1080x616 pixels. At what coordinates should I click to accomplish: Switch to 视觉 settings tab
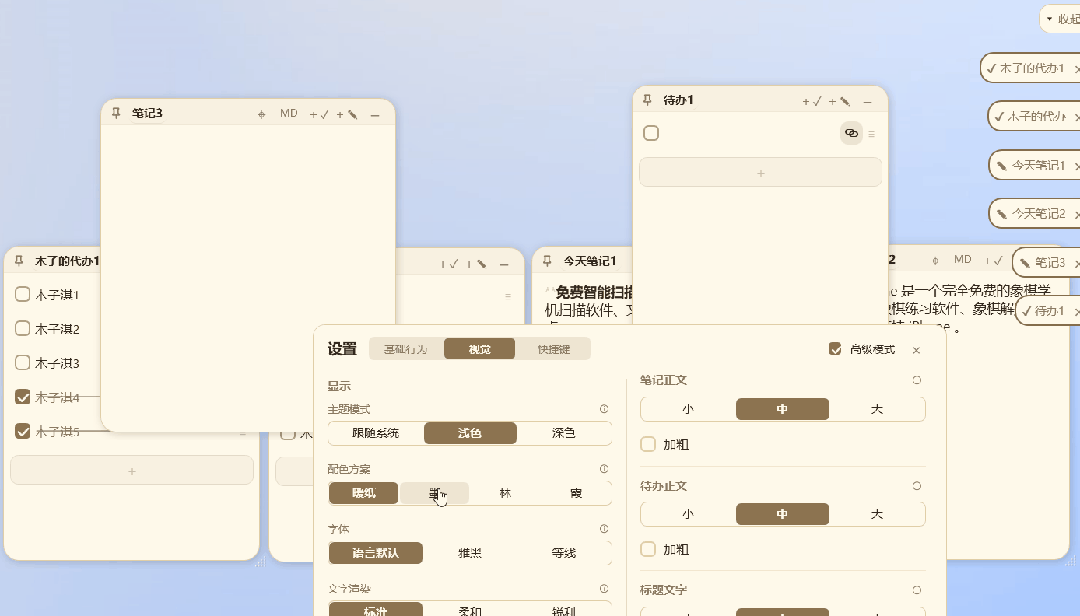click(x=479, y=349)
